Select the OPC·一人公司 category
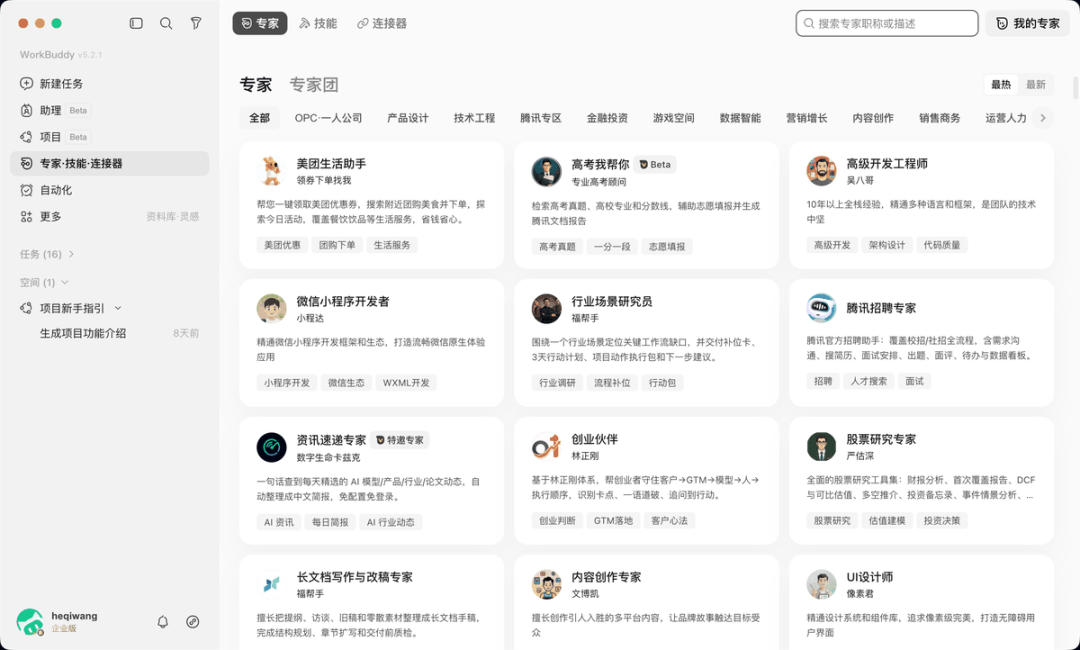1080x650 pixels. point(328,118)
